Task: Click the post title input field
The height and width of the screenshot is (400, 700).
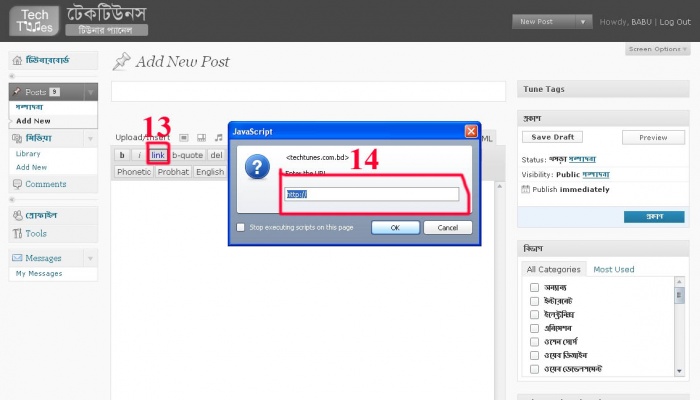Action: pyautogui.click(x=308, y=92)
